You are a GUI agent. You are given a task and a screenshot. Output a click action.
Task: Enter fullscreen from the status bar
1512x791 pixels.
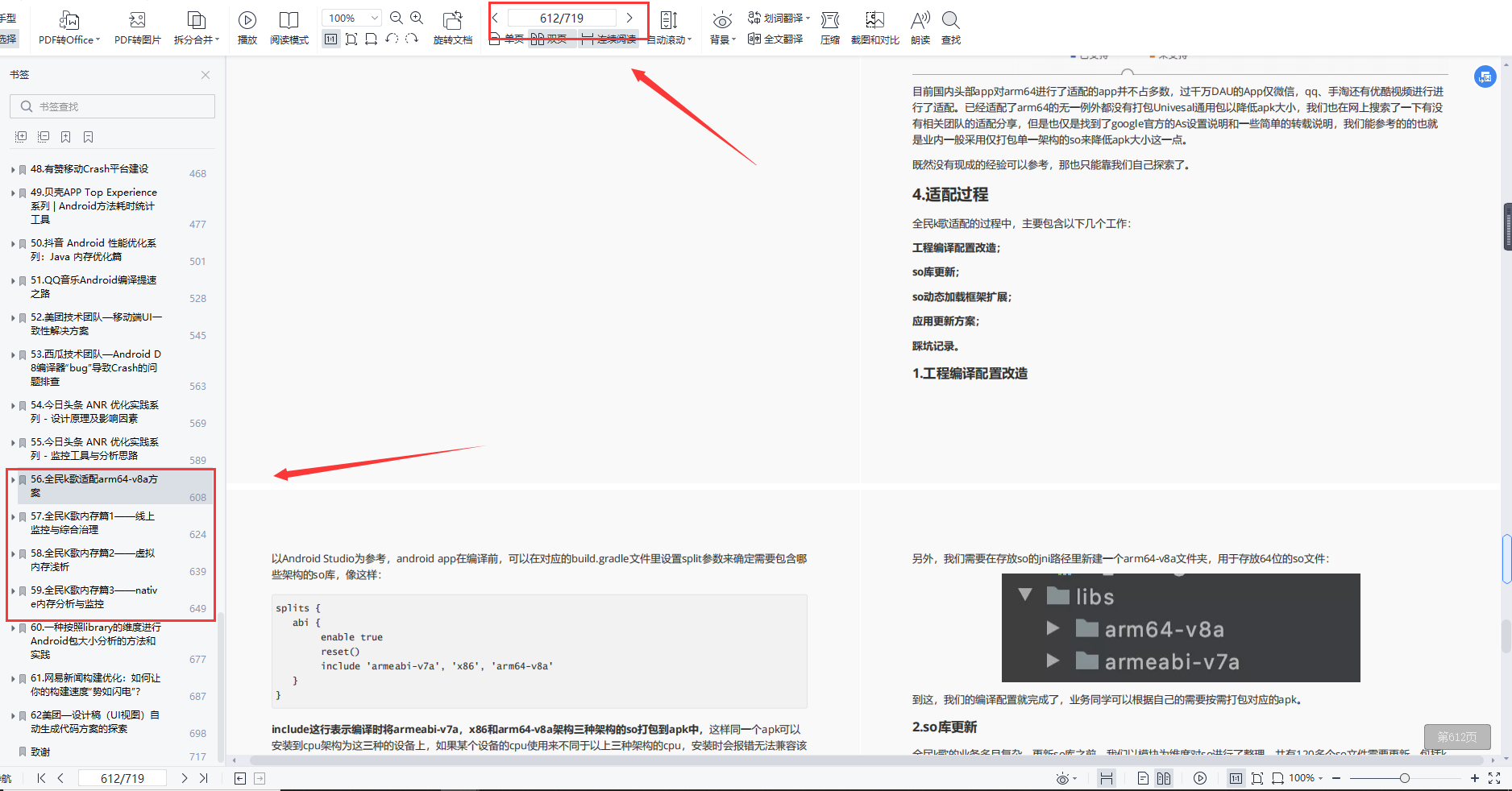pos(1494,778)
